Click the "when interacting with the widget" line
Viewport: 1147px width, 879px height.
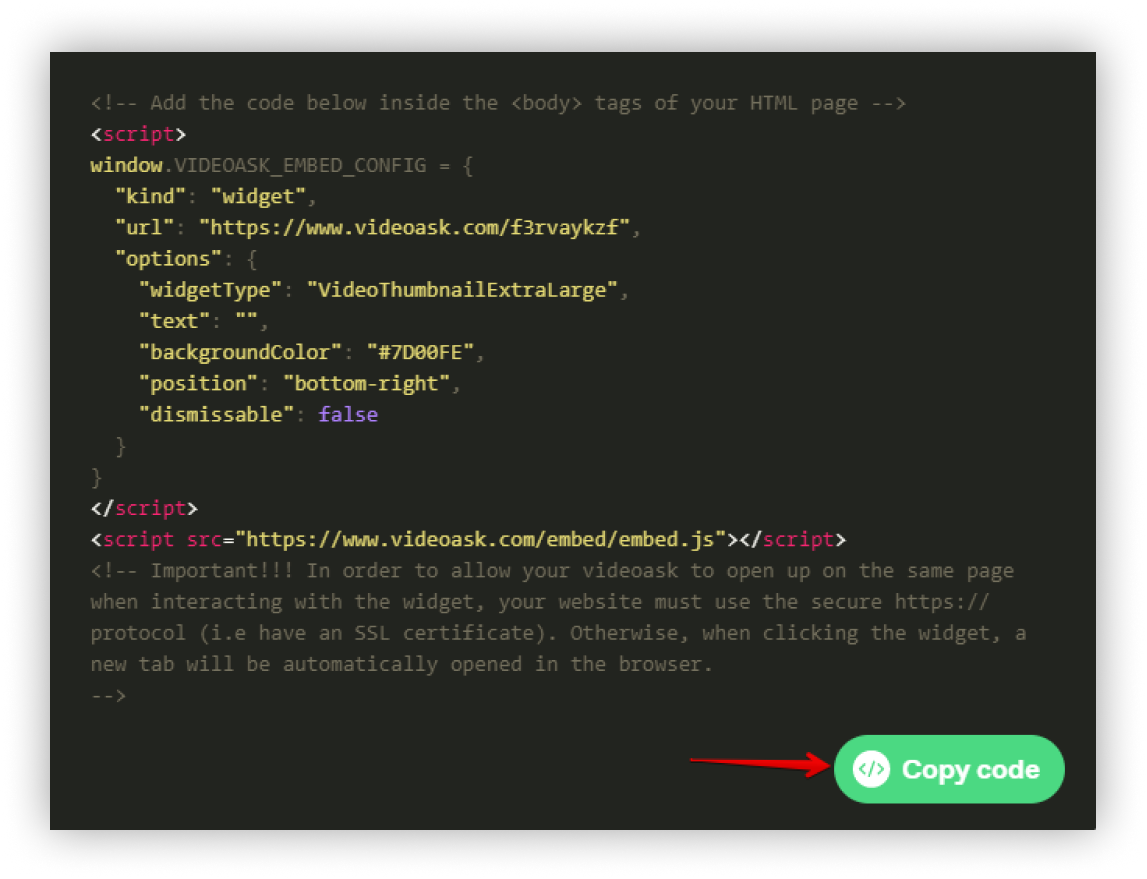[x=540, y=602]
